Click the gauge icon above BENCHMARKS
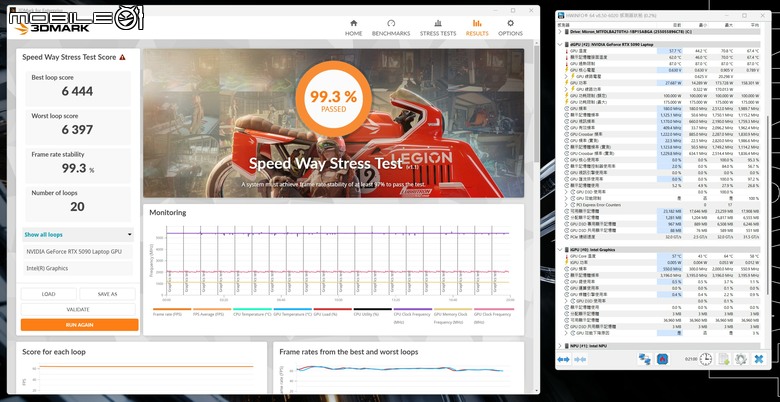This screenshot has height=402, width=780. [391, 23]
